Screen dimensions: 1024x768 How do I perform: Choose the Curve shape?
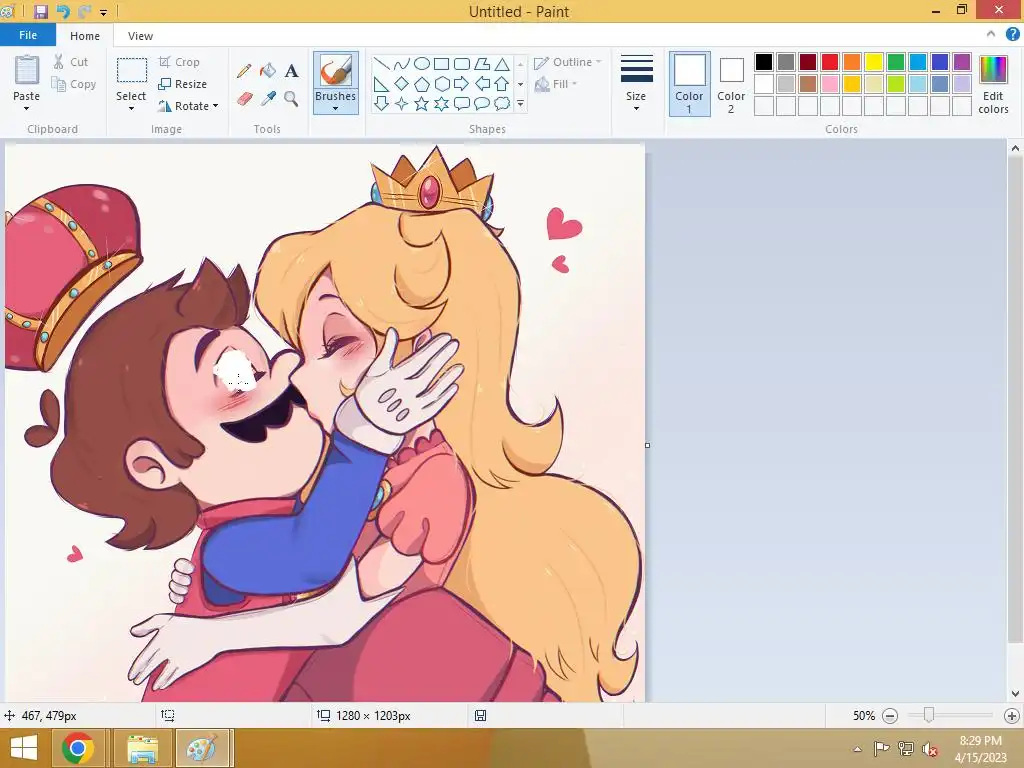402,64
